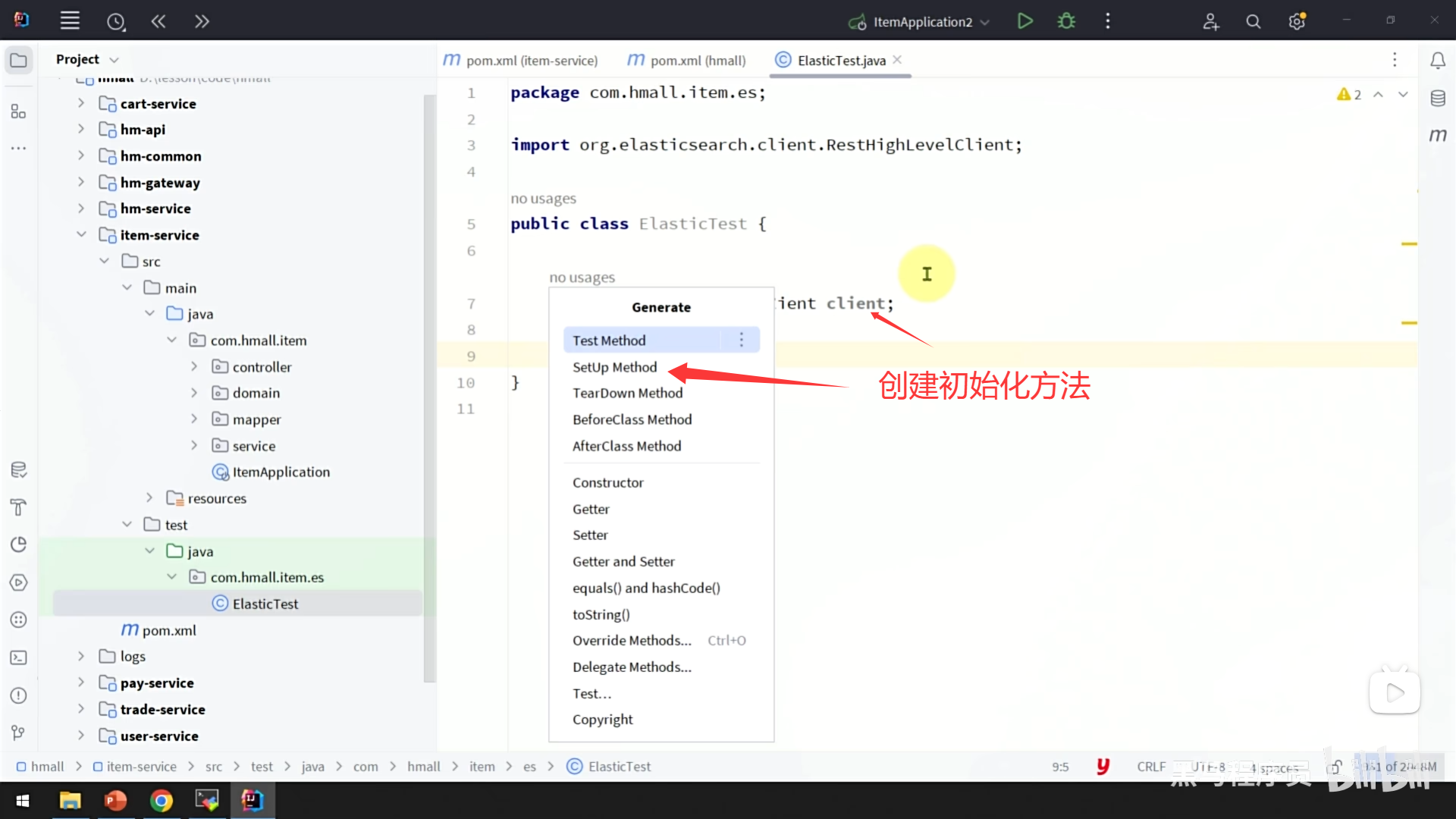
Task: Switch to pom.xml (hmall) tab
Action: click(688, 60)
